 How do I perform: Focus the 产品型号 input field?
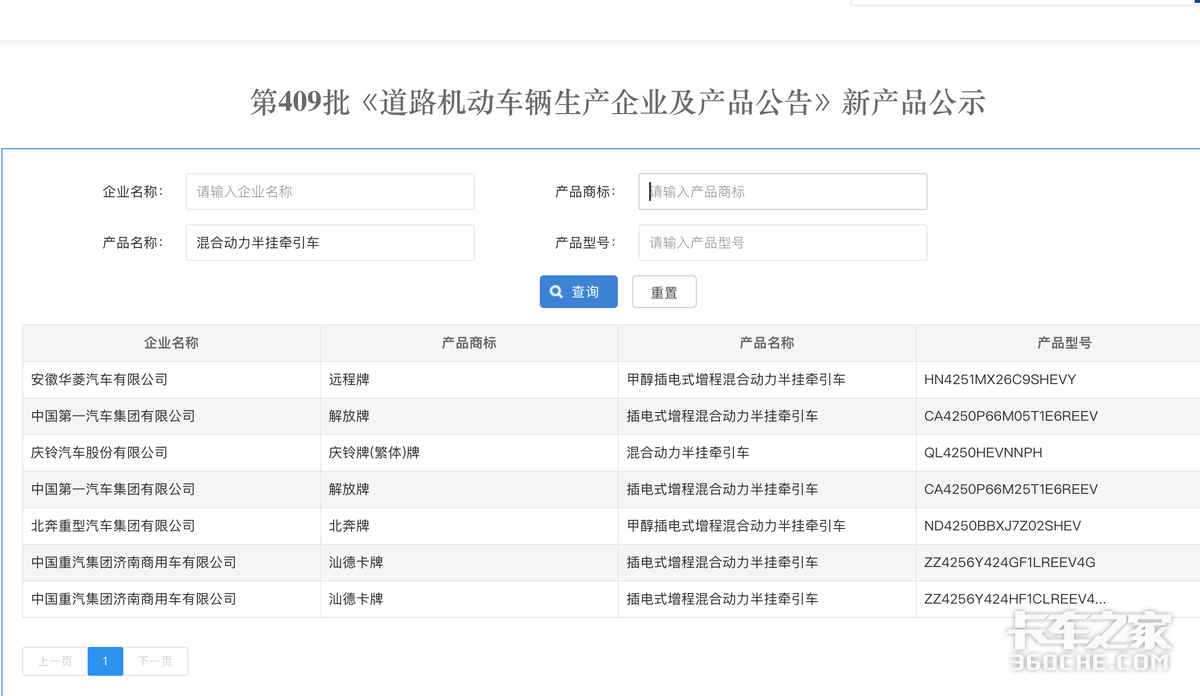tap(782, 242)
